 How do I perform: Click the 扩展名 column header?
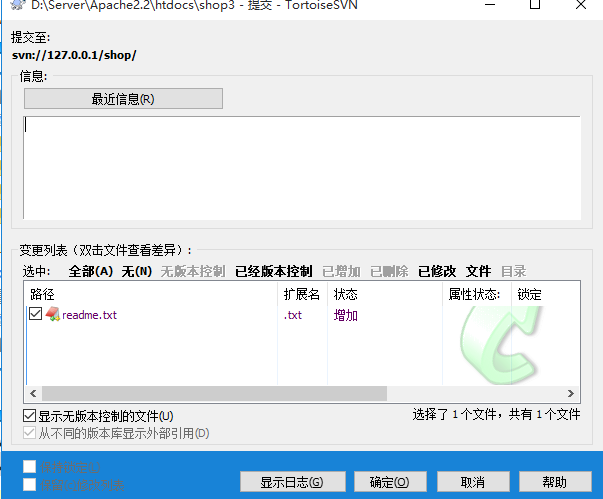coord(303,295)
